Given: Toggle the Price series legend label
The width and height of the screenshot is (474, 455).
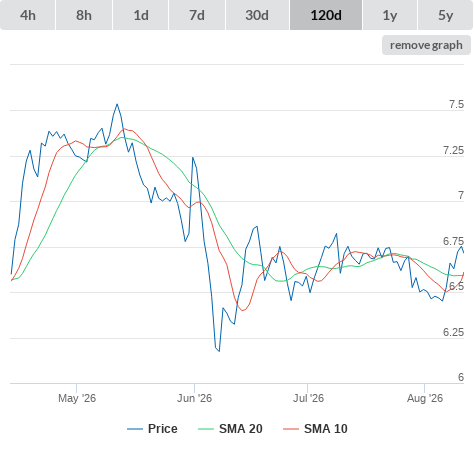Looking at the screenshot, I should click(163, 429).
